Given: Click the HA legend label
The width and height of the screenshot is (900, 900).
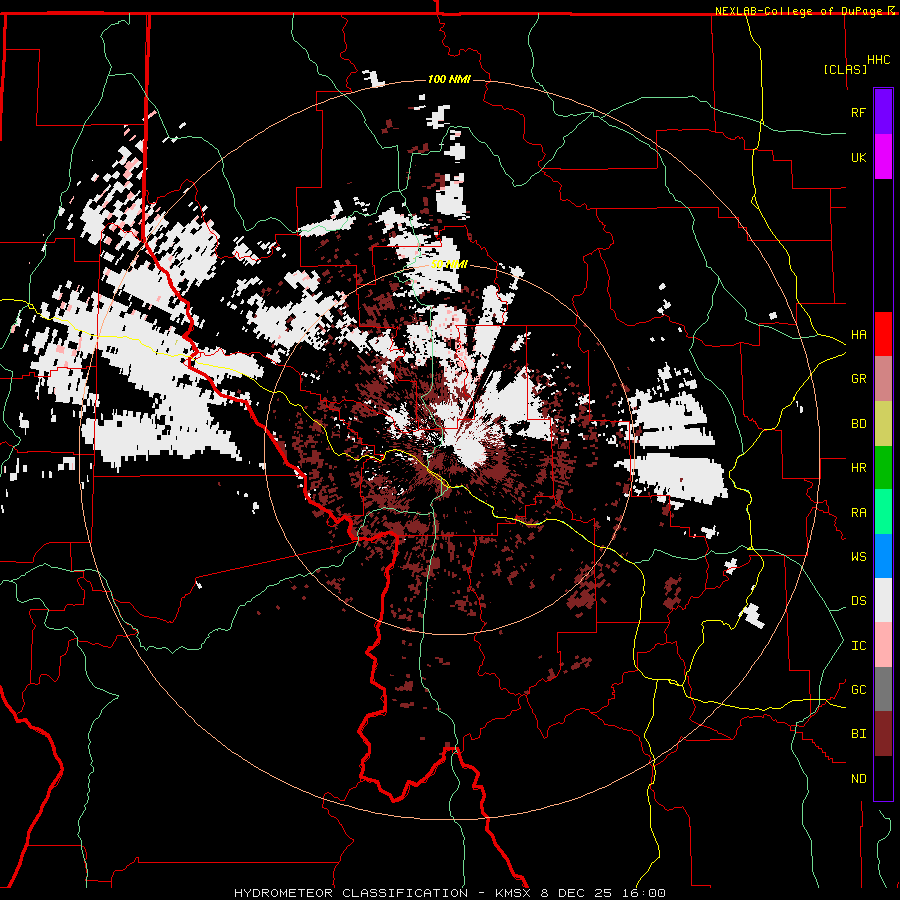Looking at the screenshot, I should (x=858, y=334).
